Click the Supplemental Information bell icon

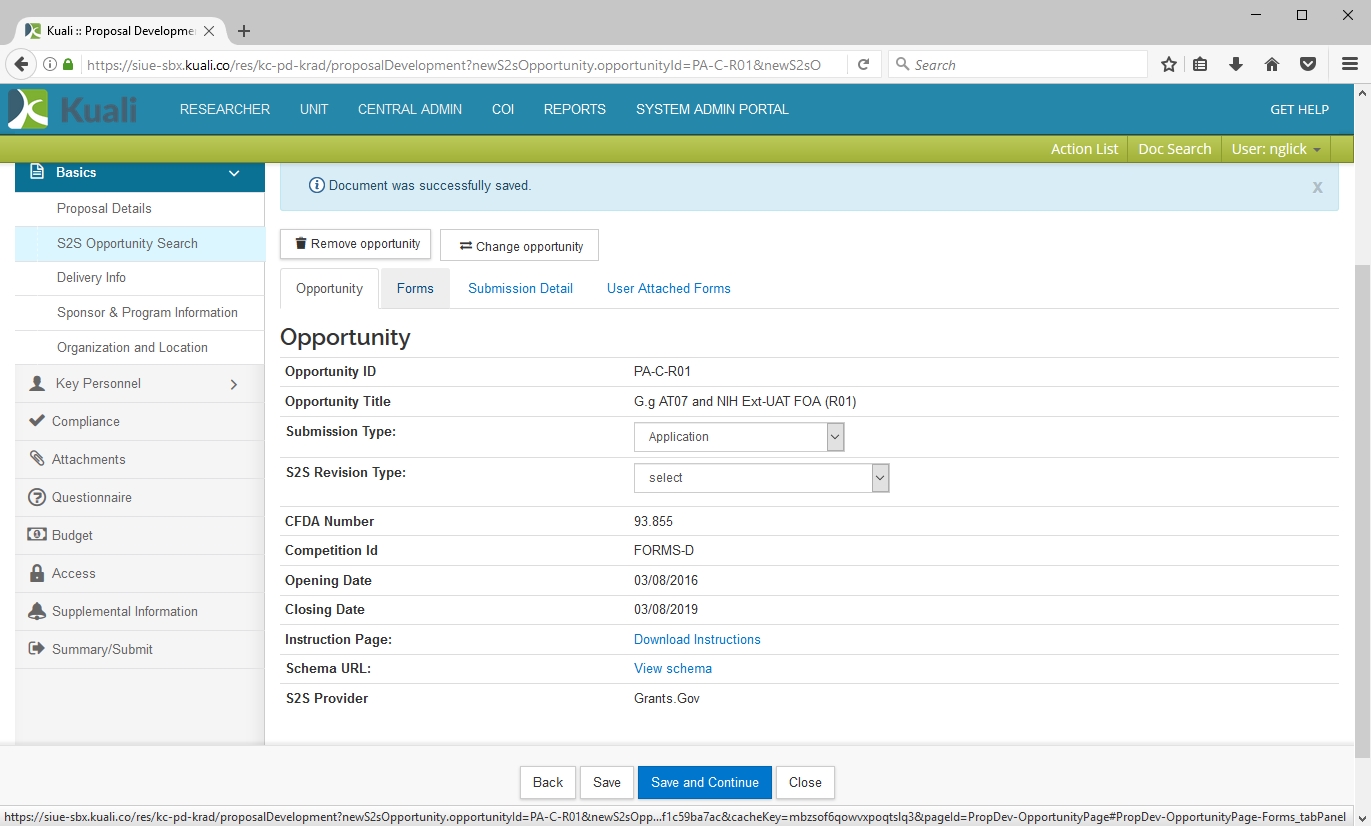(37, 611)
